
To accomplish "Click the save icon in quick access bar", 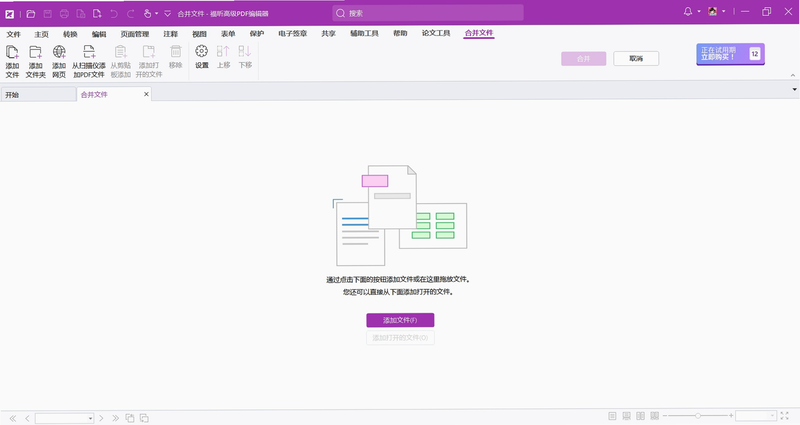I will click(47, 14).
